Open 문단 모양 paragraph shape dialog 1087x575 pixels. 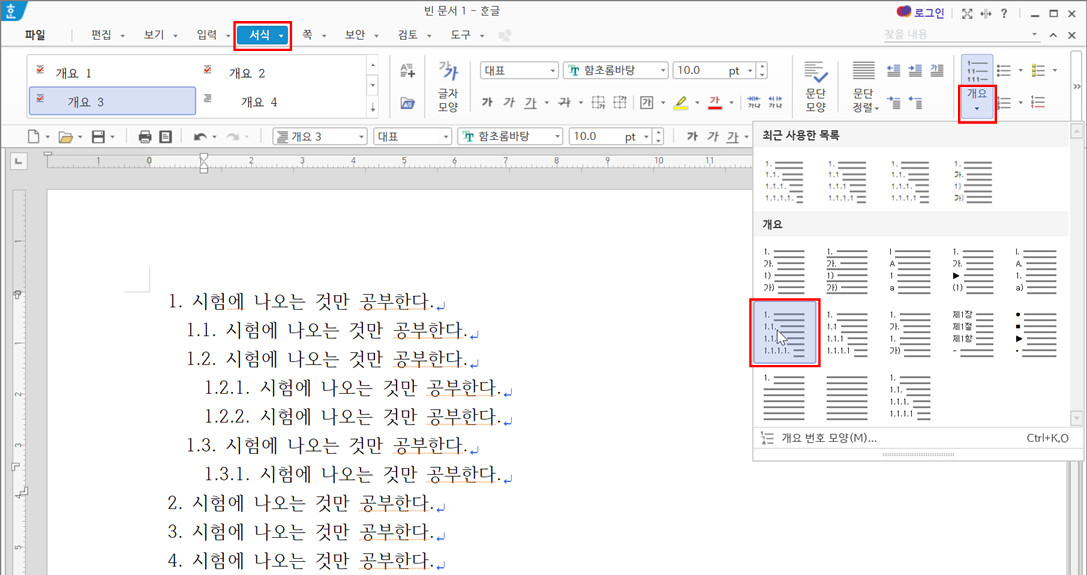[815, 86]
